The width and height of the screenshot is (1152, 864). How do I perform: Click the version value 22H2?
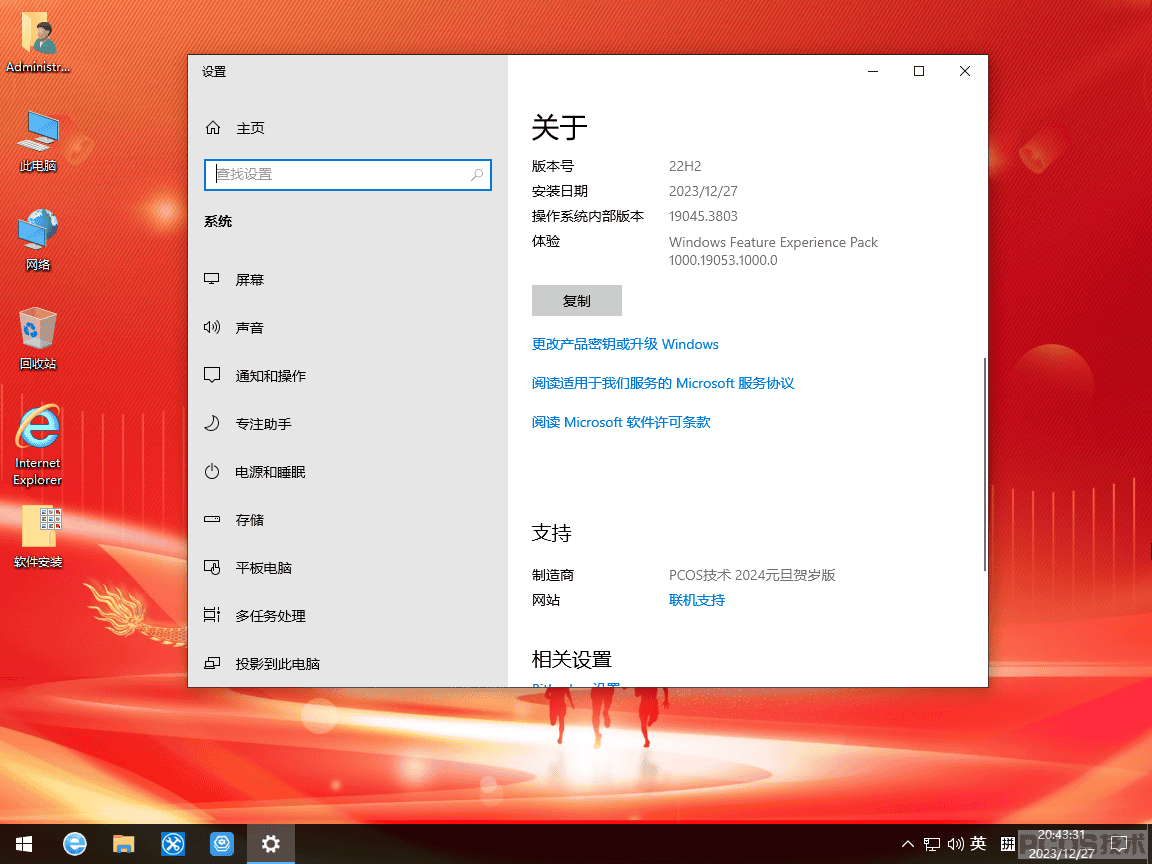click(x=685, y=166)
